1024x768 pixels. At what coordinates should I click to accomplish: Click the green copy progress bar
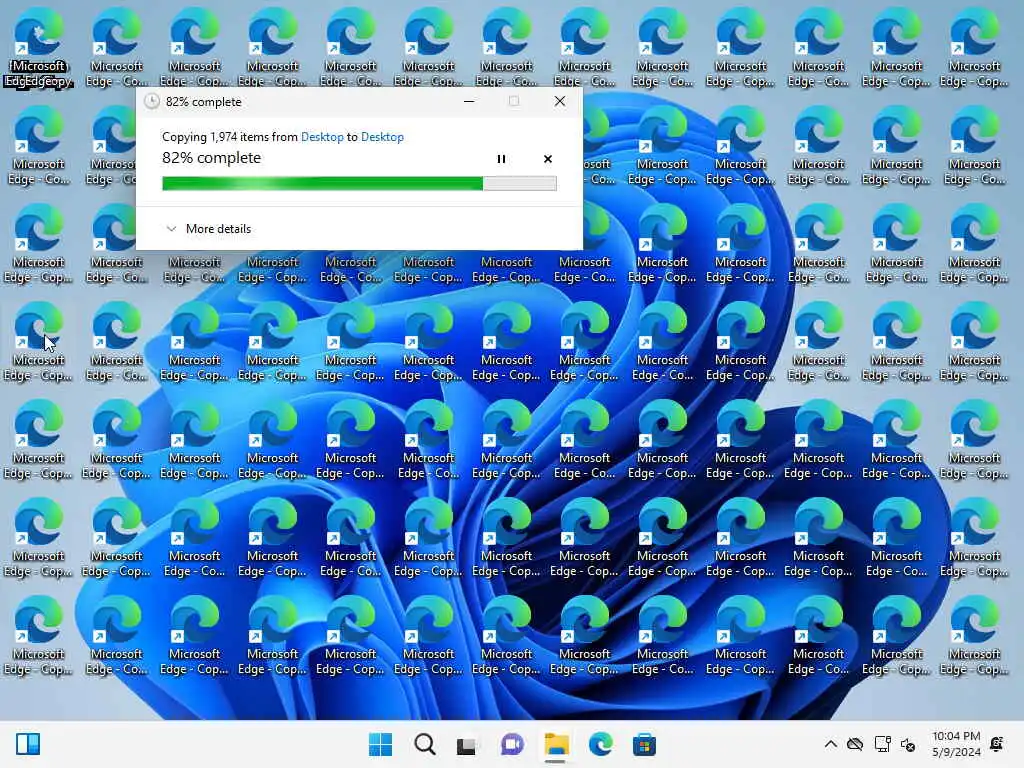pyautogui.click(x=359, y=184)
